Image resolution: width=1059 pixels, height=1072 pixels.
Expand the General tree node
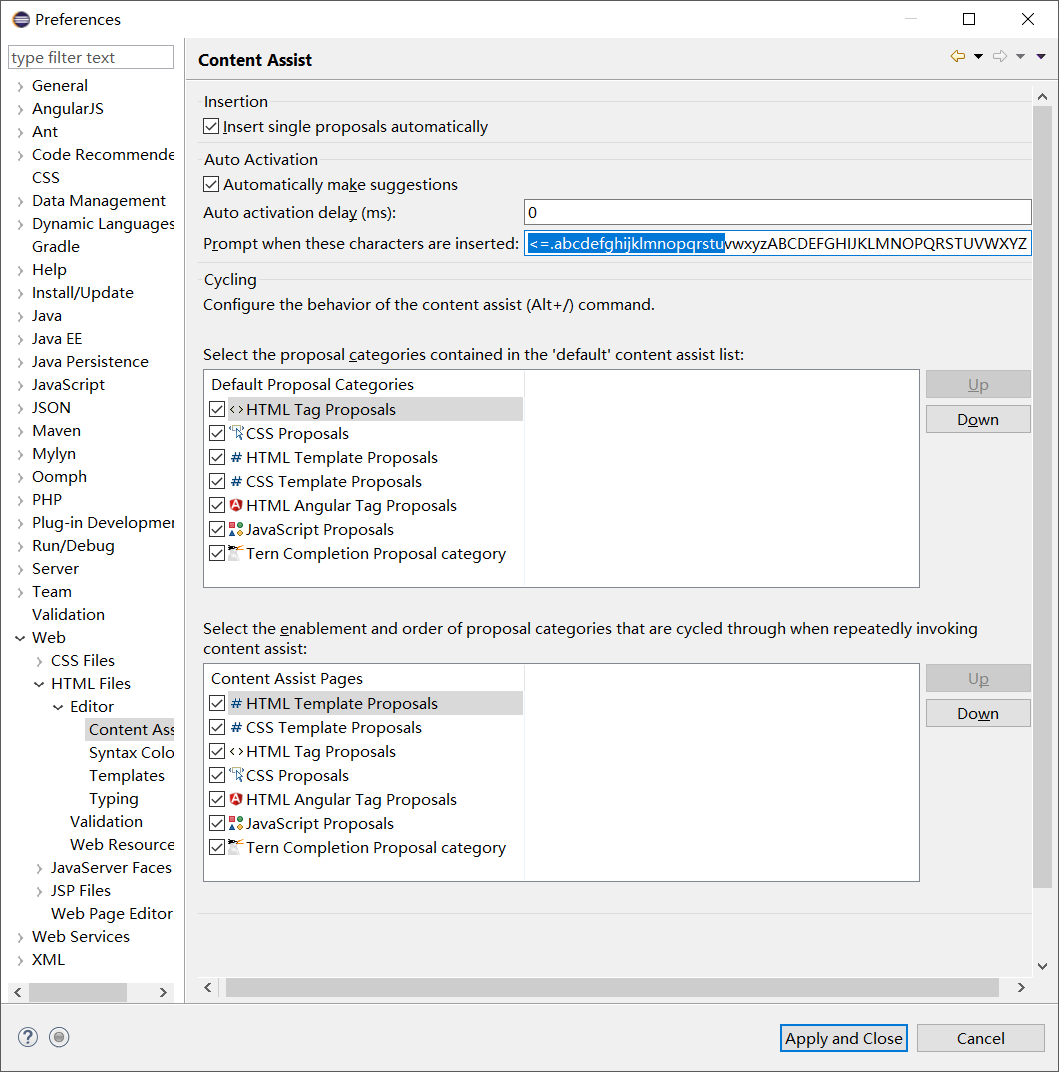coord(20,86)
